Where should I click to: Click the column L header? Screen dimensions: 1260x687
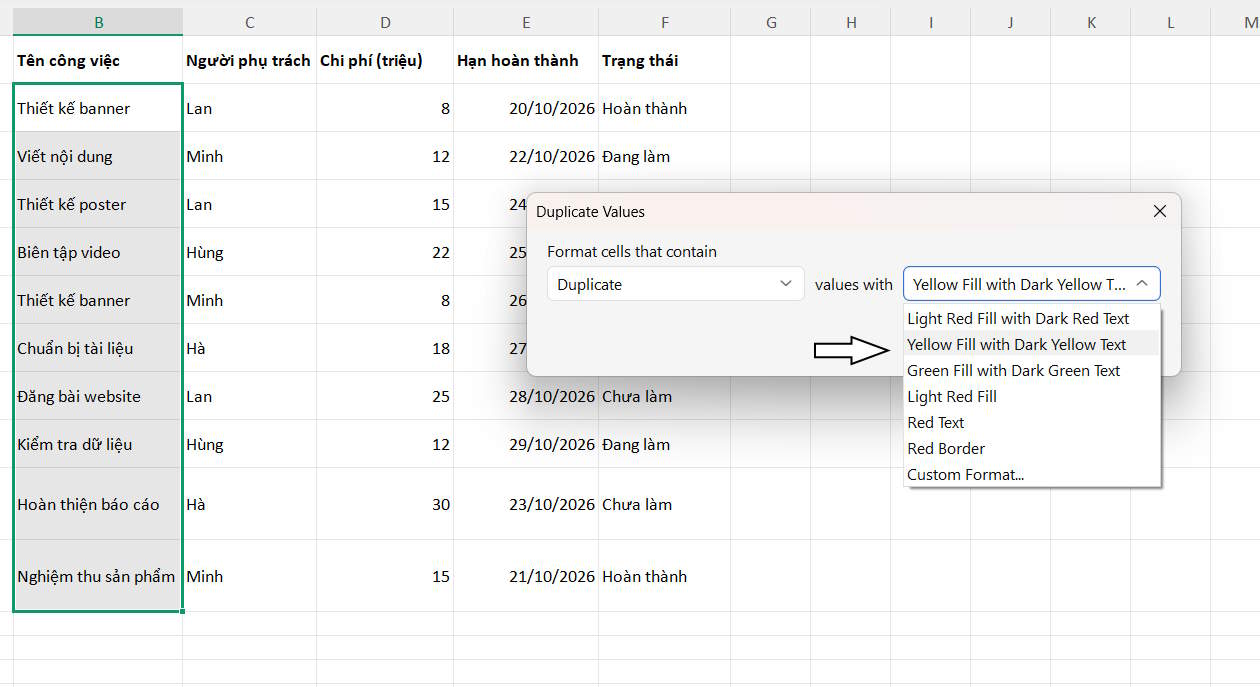1171,22
